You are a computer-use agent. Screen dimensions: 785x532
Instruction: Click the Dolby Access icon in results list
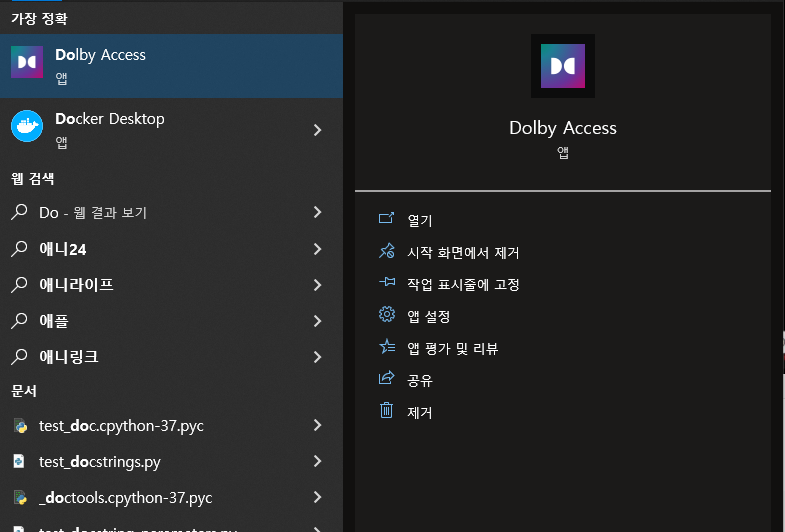pos(27,62)
